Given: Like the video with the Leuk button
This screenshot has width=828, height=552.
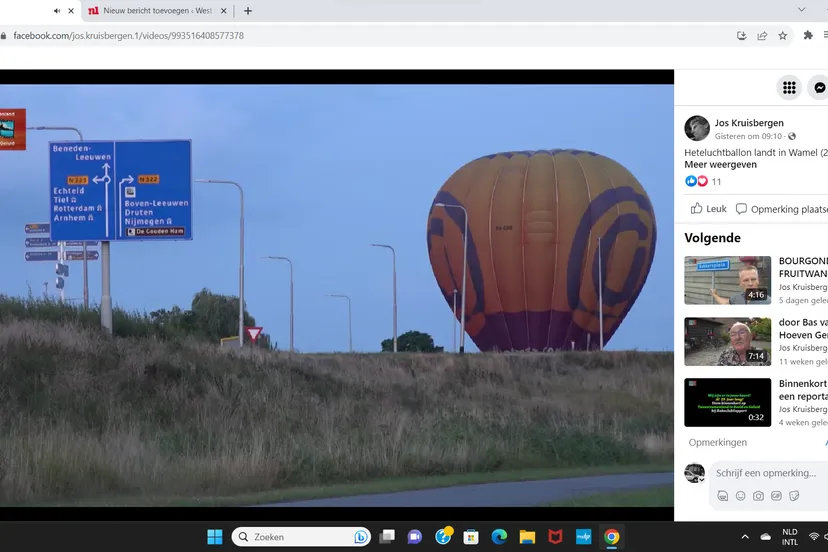Looking at the screenshot, I should click(709, 209).
